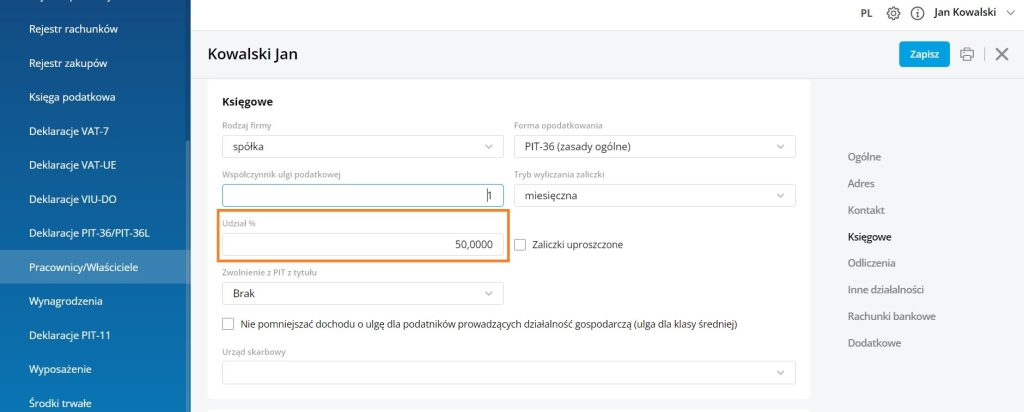Open the Tryb wyliczania zaliczki dropdown
The image size is (1024, 412).
654,195
